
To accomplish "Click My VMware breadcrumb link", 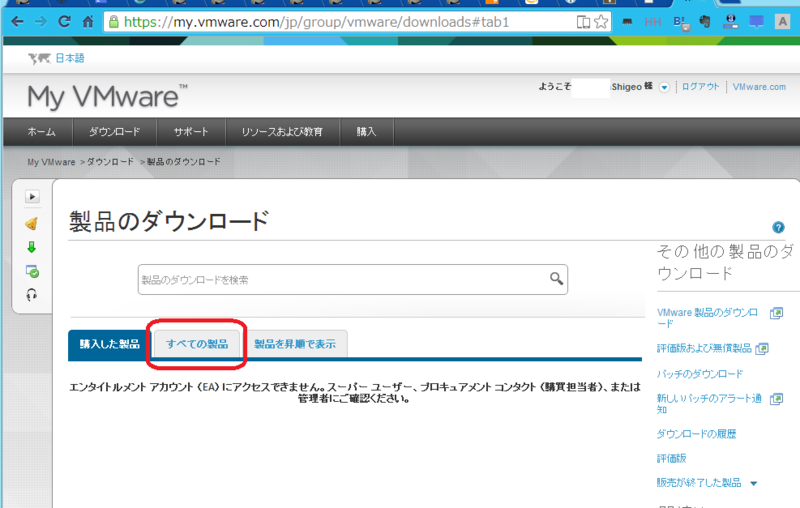I will pos(51,162).
